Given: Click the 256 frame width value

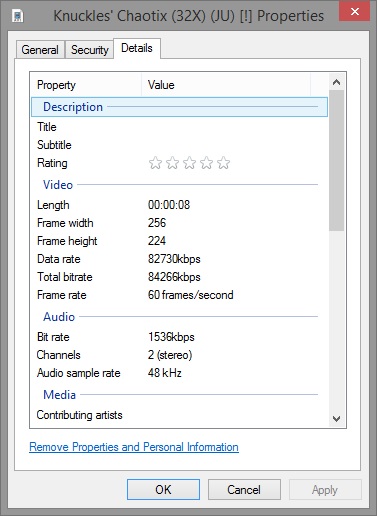Looking at the screenshot, I should click(x=157, y=223).
